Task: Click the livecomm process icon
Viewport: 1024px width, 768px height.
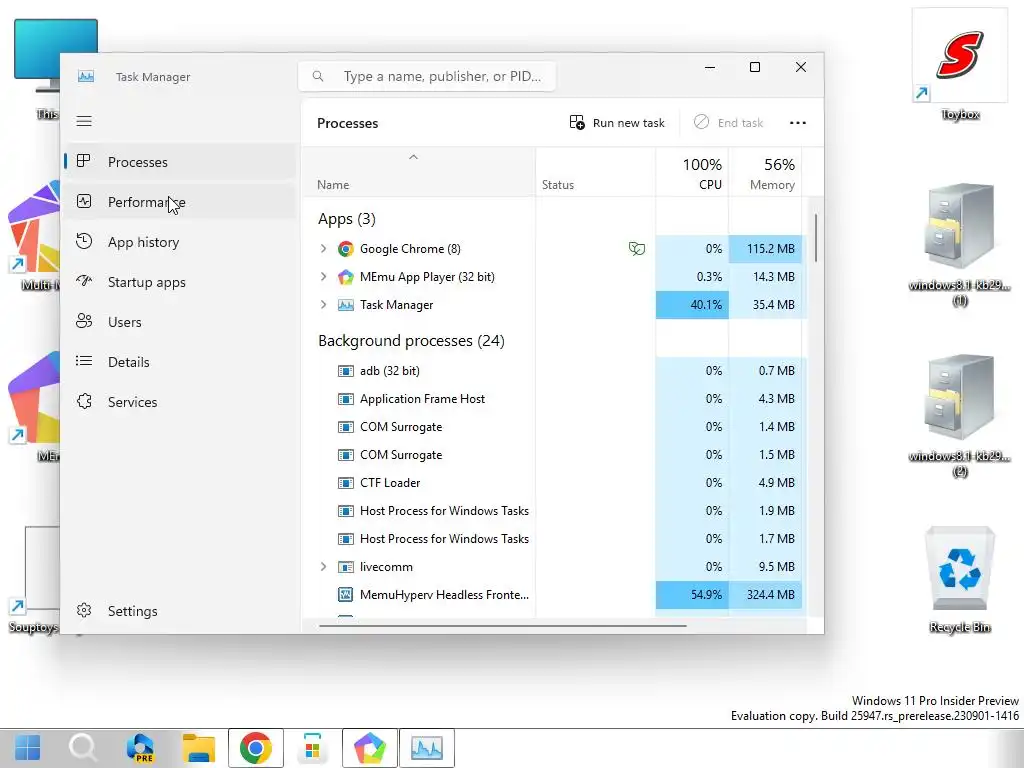Action: tap(345, 567)
